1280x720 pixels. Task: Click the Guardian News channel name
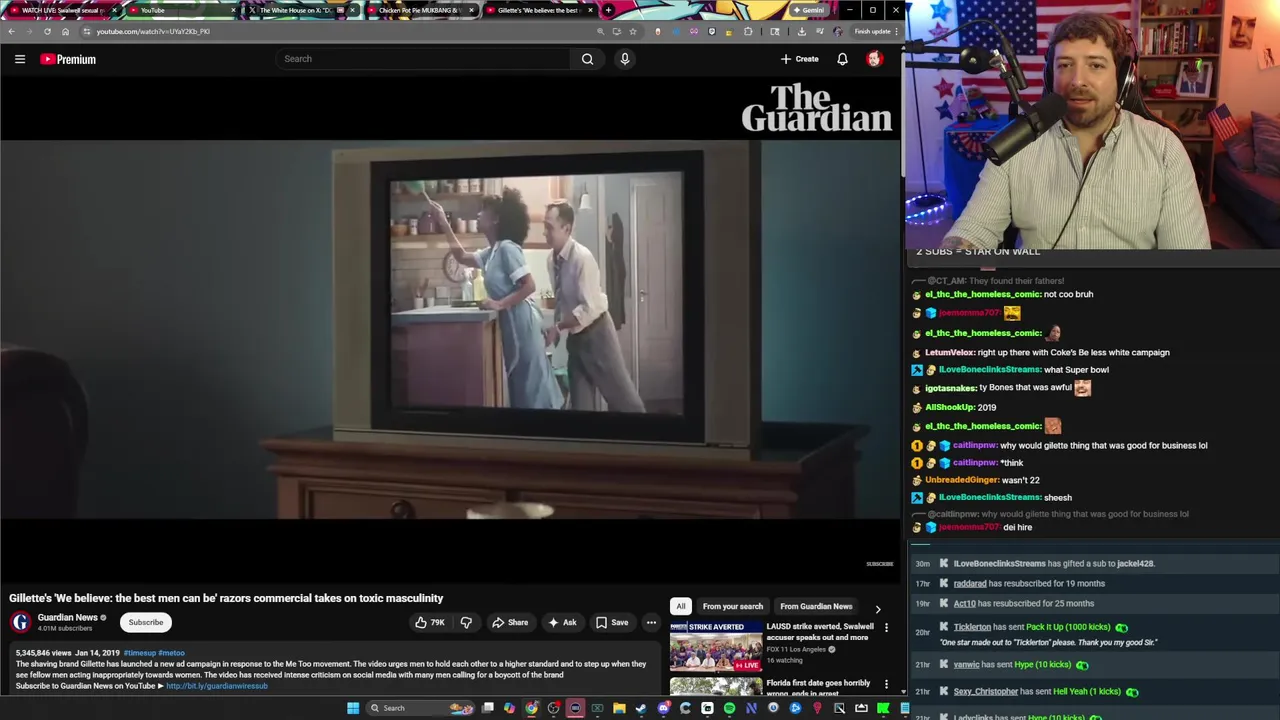tap(68, 617)
